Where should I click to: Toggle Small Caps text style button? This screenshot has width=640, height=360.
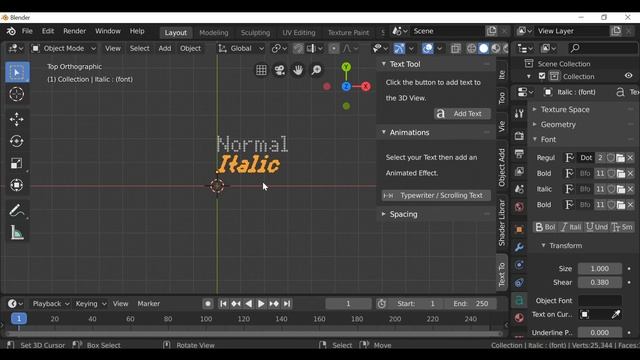pos(622,227)
